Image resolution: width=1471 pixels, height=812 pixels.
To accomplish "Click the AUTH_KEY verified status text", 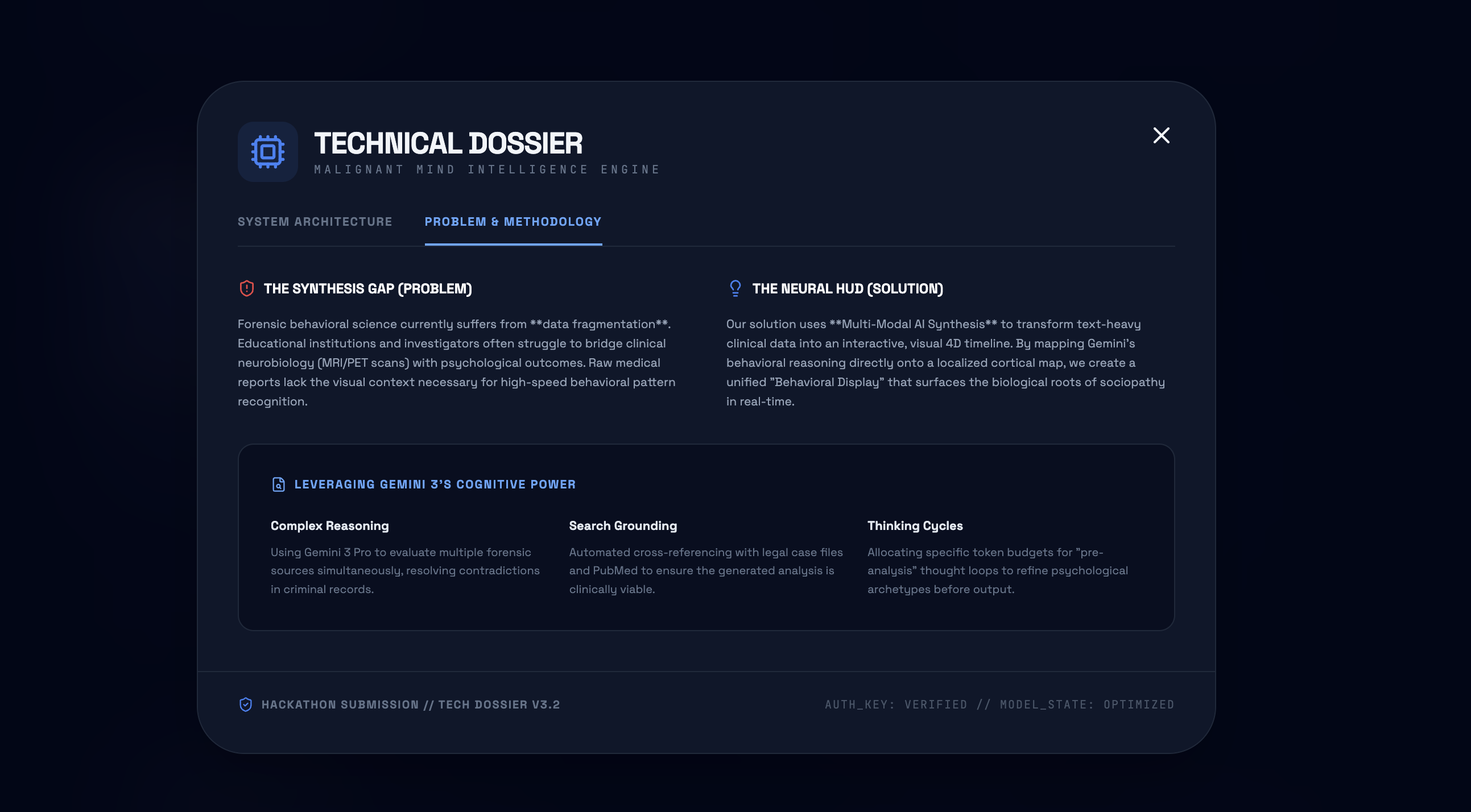I will tap(999, 704).
